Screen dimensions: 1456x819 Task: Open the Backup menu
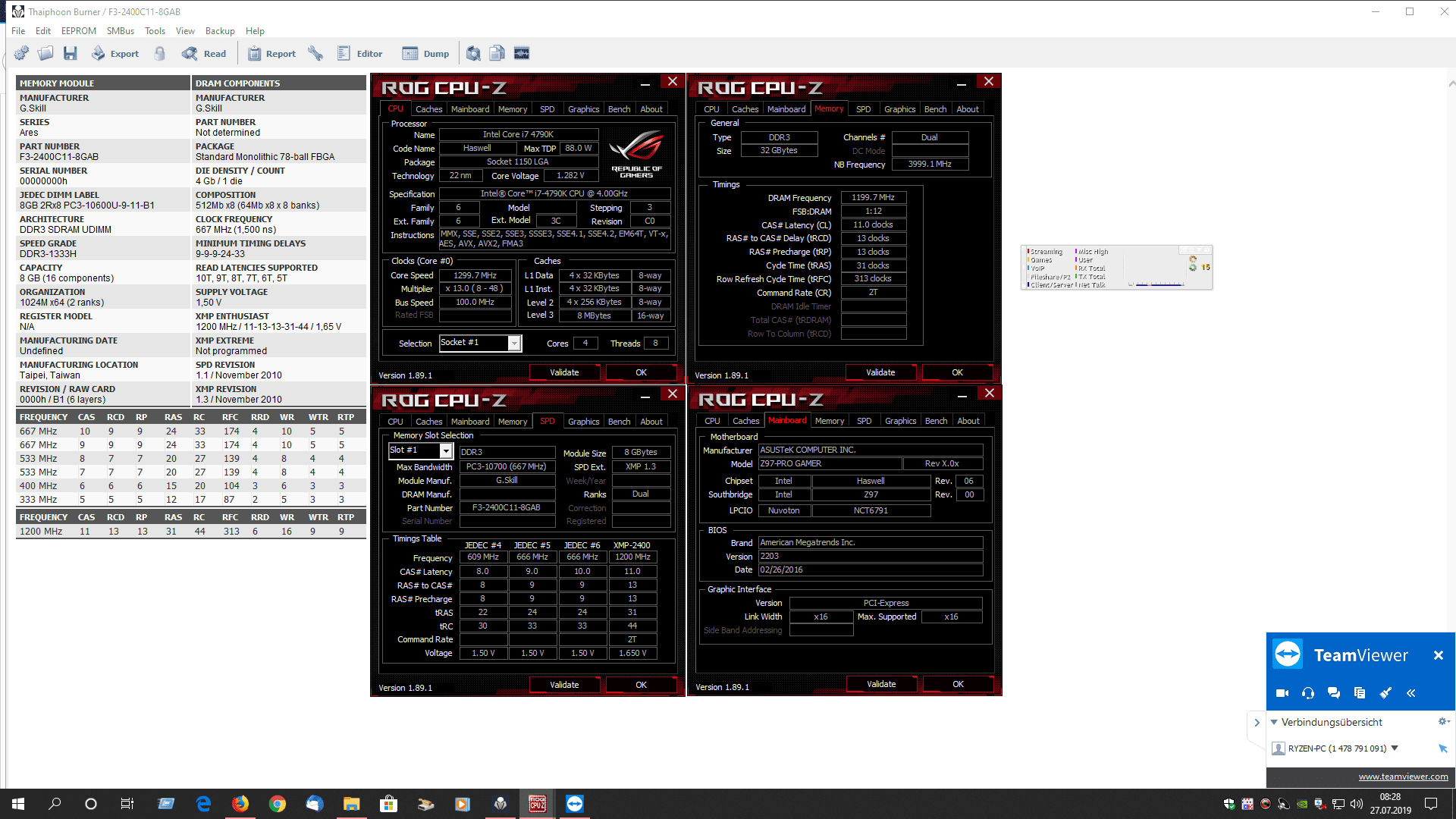pos(220,31)
